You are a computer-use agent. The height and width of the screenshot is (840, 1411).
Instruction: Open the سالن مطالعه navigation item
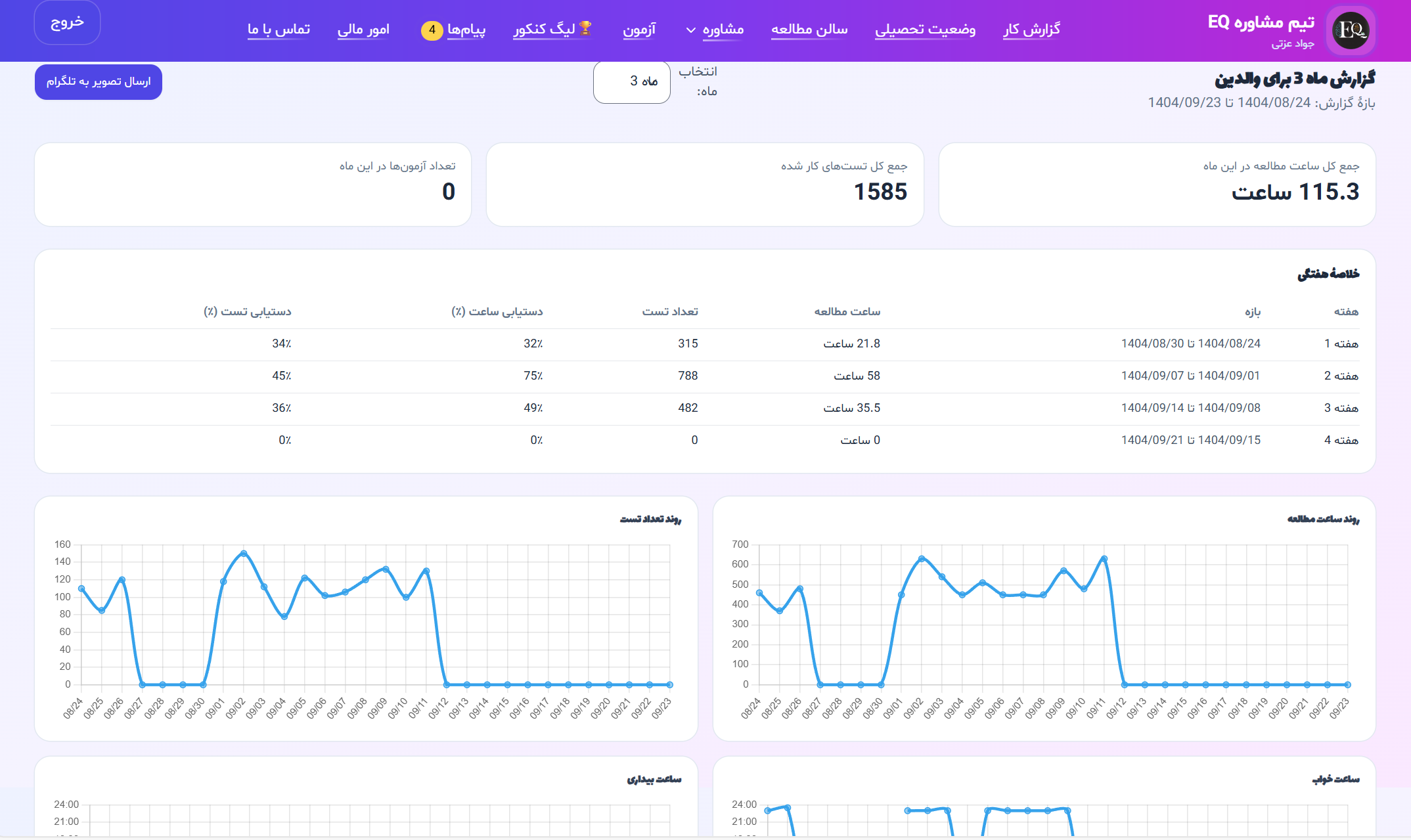coord(810,30)
